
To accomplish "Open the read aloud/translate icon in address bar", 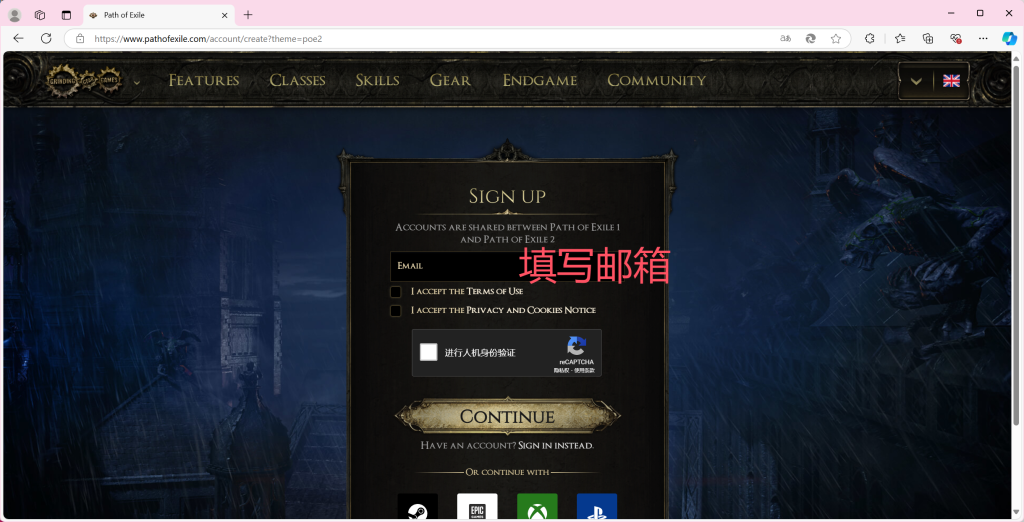I will [786, 39].
